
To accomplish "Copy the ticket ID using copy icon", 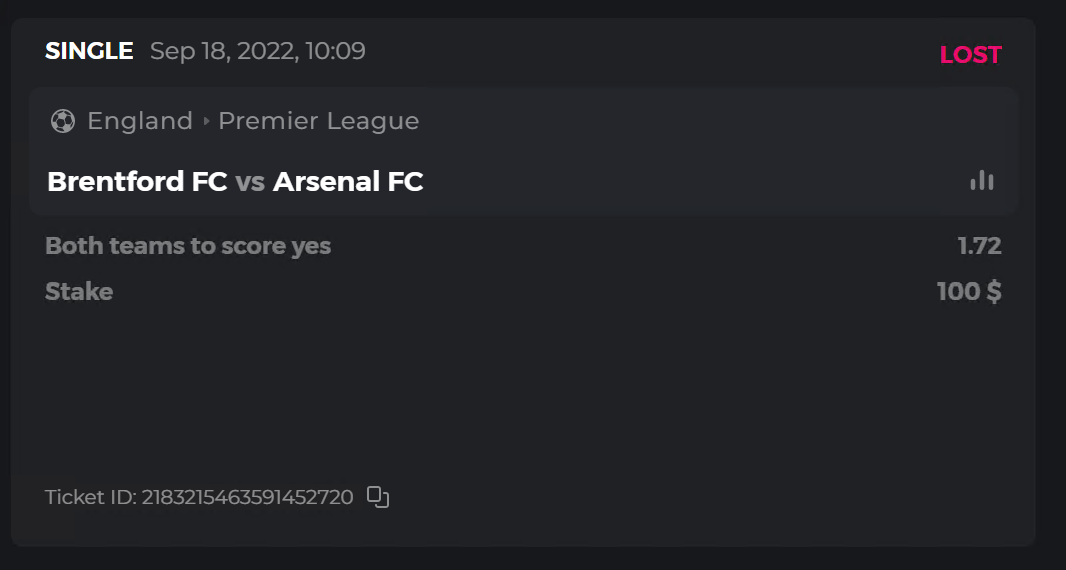I will [377, 496].
